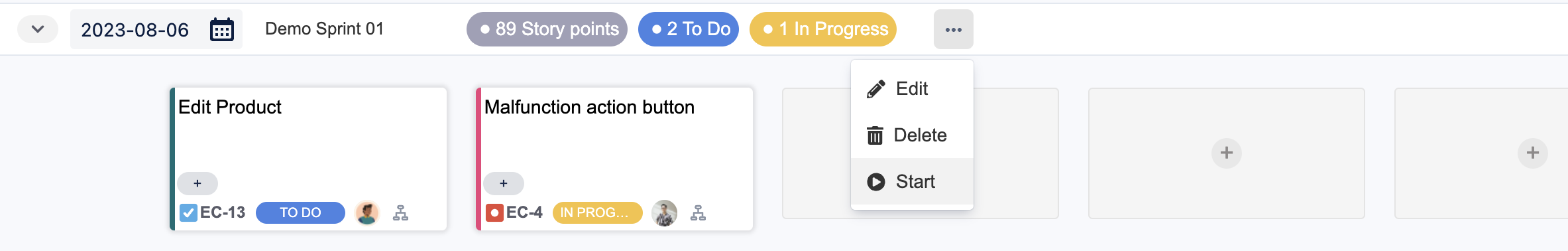Click the 2023-08-06 sprint date field
The image size is (1568, 251).
click(156, 29)
